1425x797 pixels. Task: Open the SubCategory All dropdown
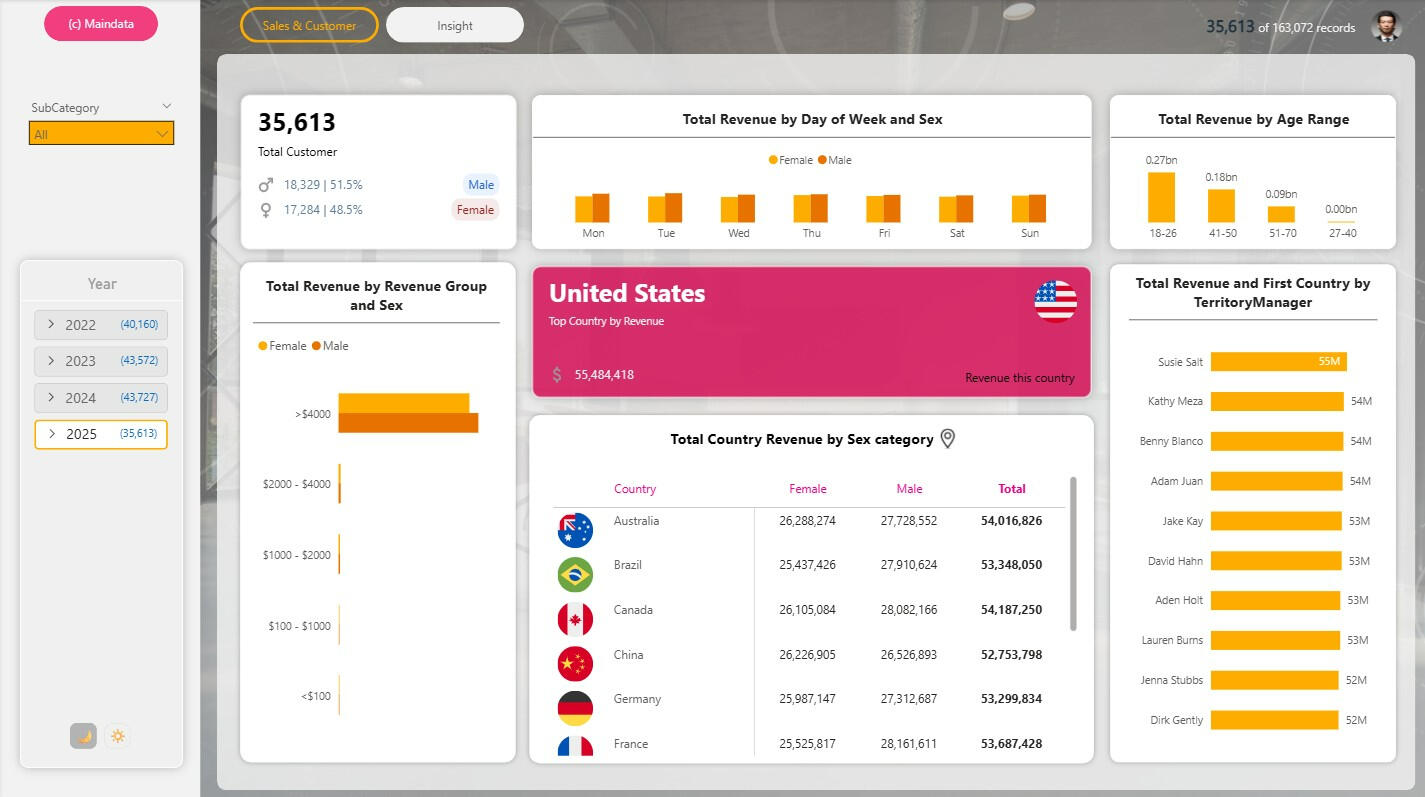[101, 134]
